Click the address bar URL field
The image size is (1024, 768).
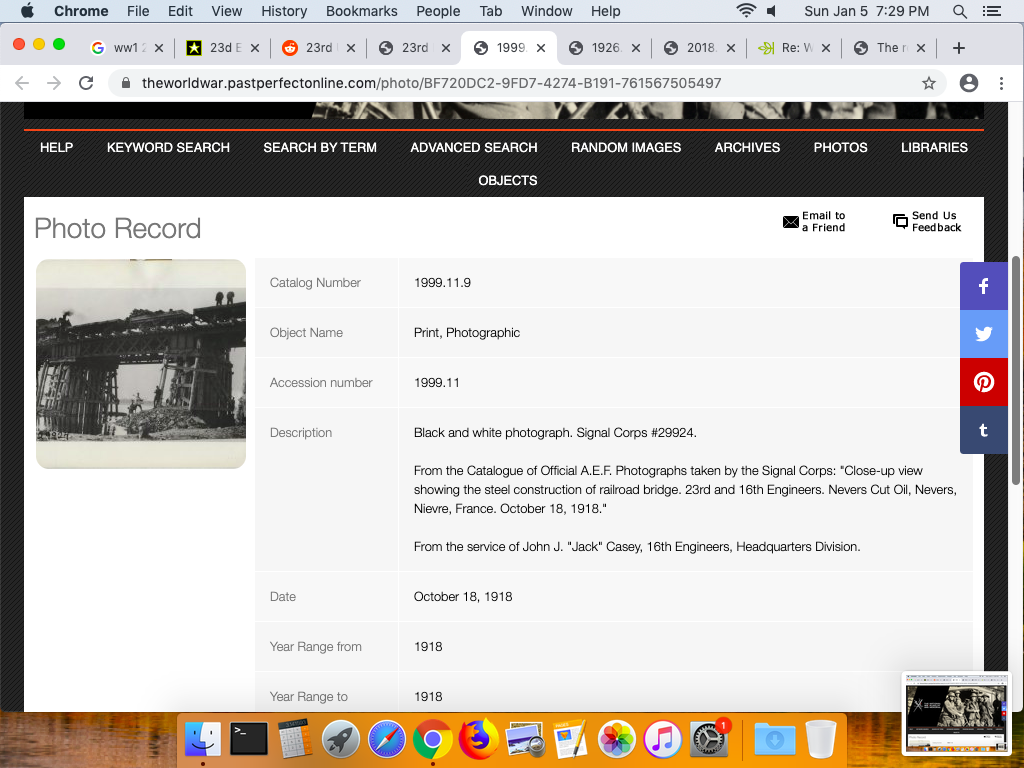tap(500, 83)
